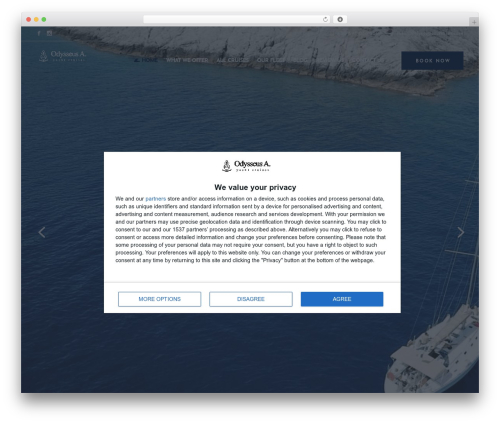The height and width of the screenshot is (423, 500).
Task: Open a new browser tab with plus
Action: 474,22
